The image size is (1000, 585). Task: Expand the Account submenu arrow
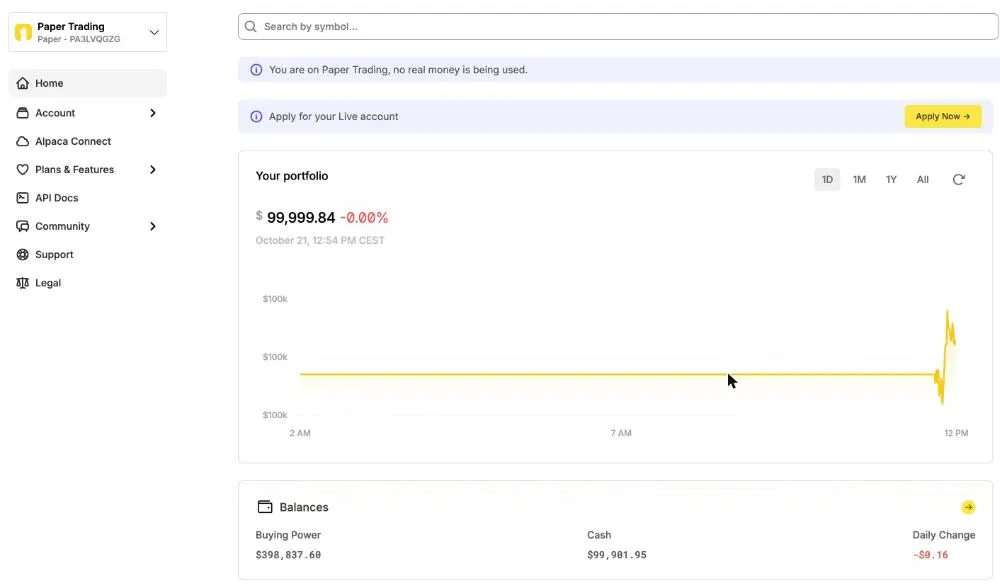click(x=152, y=113)
